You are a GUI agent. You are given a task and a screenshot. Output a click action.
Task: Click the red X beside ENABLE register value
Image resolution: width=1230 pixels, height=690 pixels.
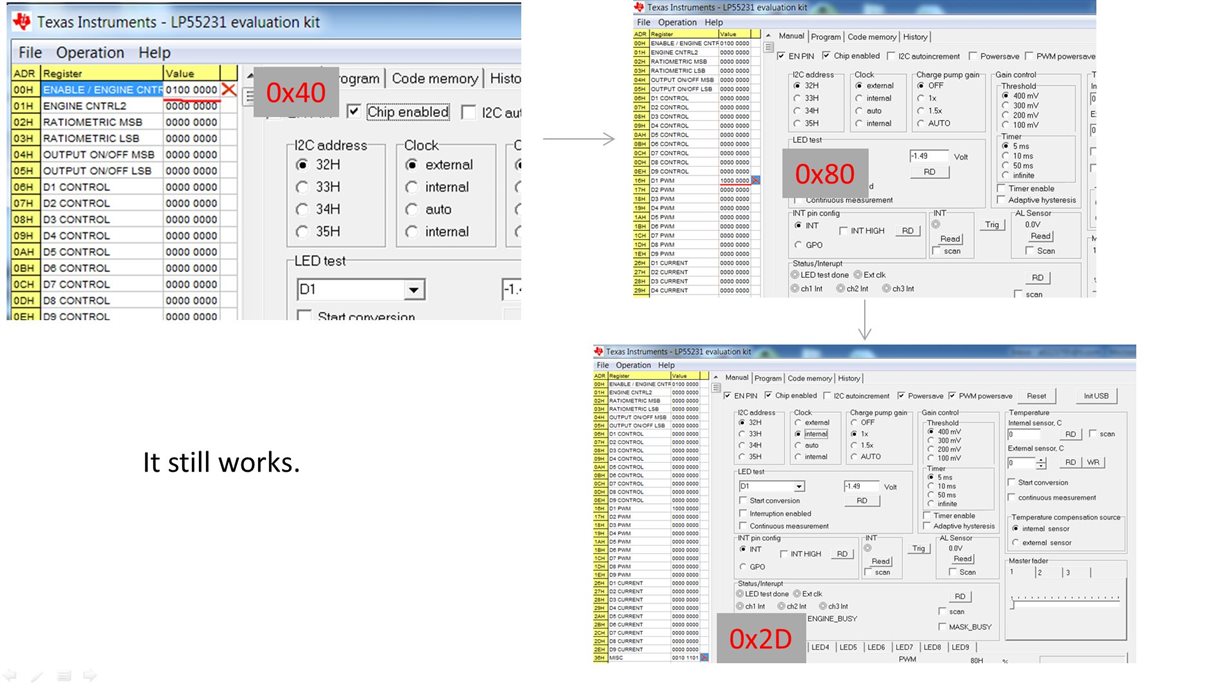tap(230, 90)
